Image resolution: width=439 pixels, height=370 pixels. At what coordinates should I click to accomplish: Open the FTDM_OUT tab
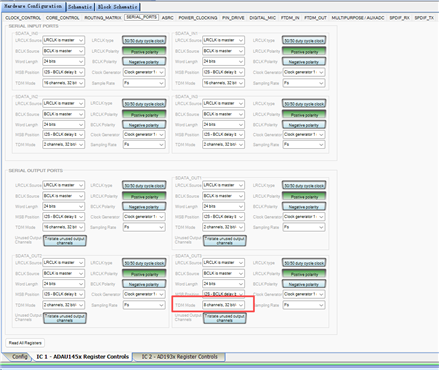point(315,18)
